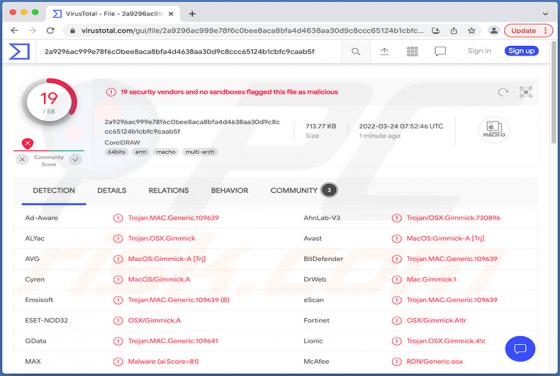The image size is (560, 376).
Task: Click the browser address bar URL
Action: tap(252, 31)
